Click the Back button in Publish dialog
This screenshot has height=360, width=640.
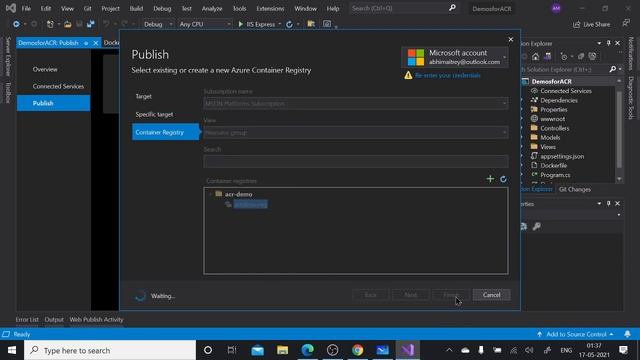(x=371, y=295)
